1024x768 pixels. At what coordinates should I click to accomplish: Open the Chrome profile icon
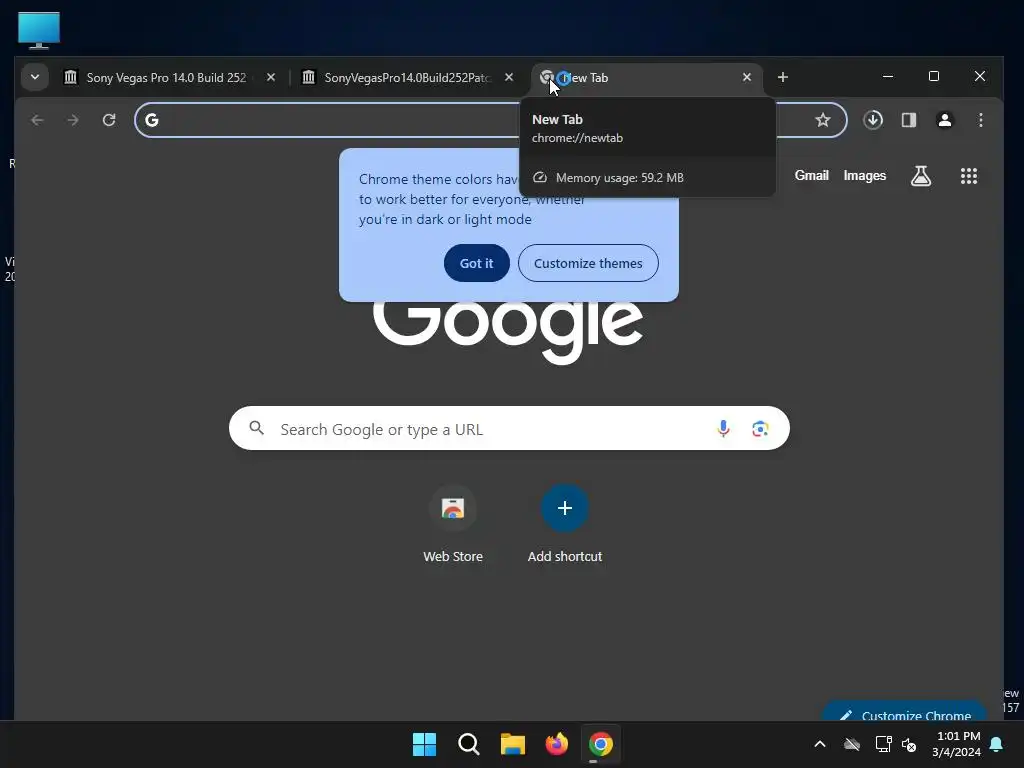pos(944,120)
